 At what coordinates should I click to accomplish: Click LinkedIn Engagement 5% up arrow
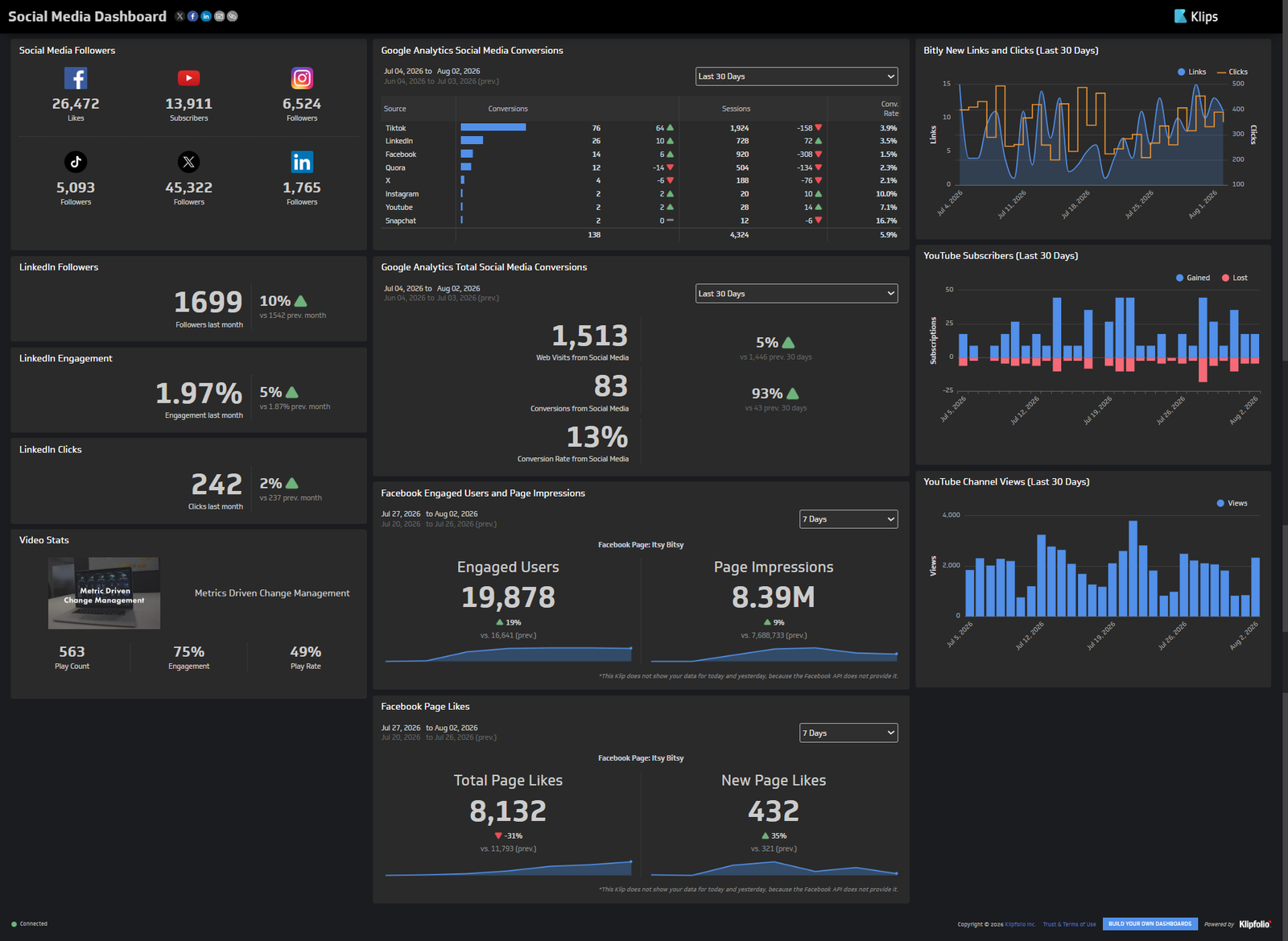[292, 392]
